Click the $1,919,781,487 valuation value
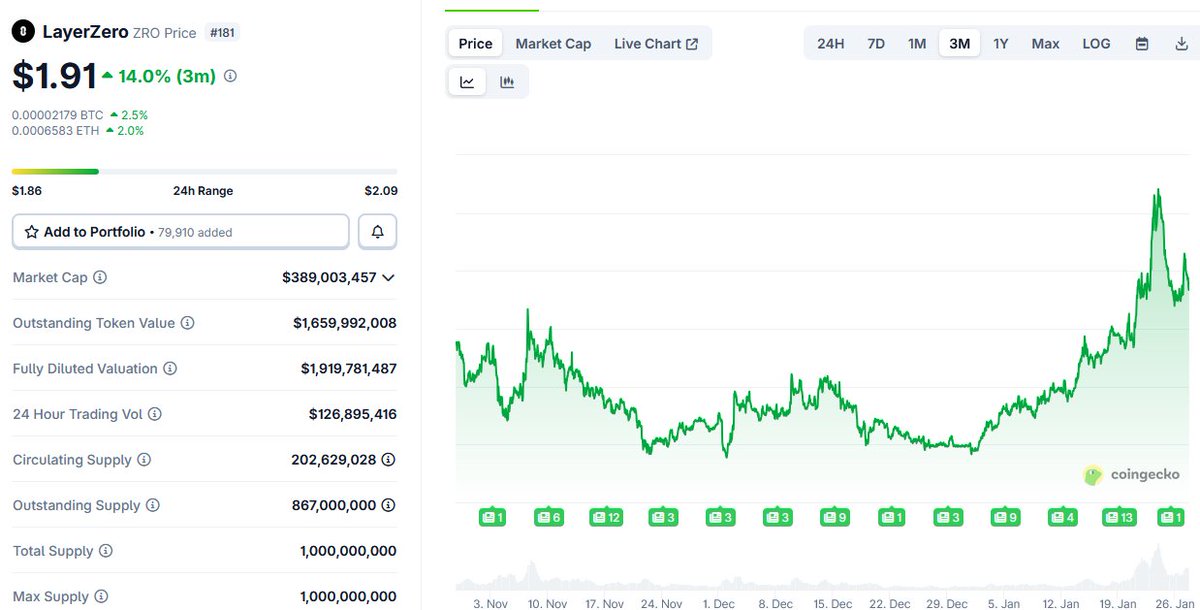 coord(349,368)
